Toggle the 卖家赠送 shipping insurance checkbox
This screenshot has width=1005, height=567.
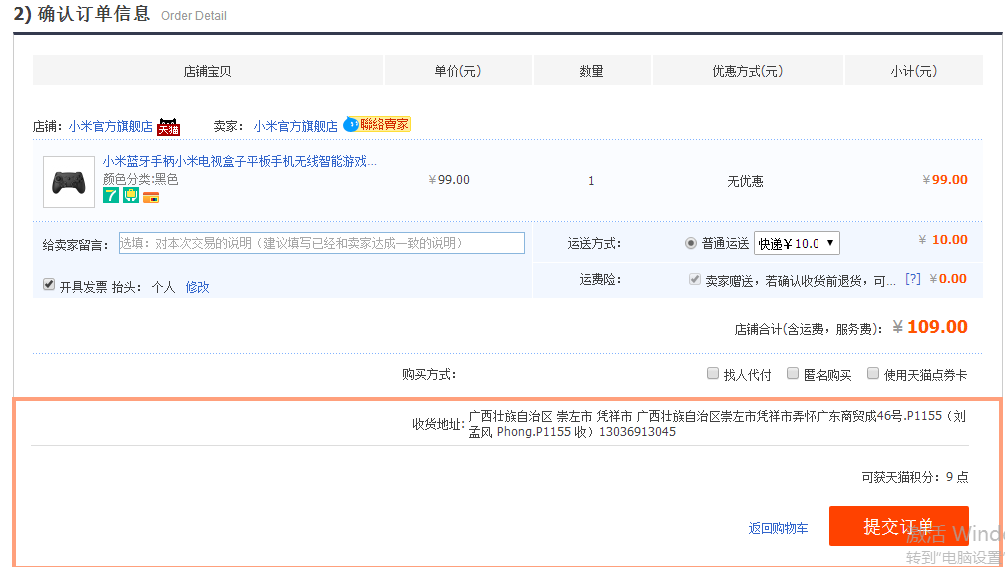click(x=695, y=279)
